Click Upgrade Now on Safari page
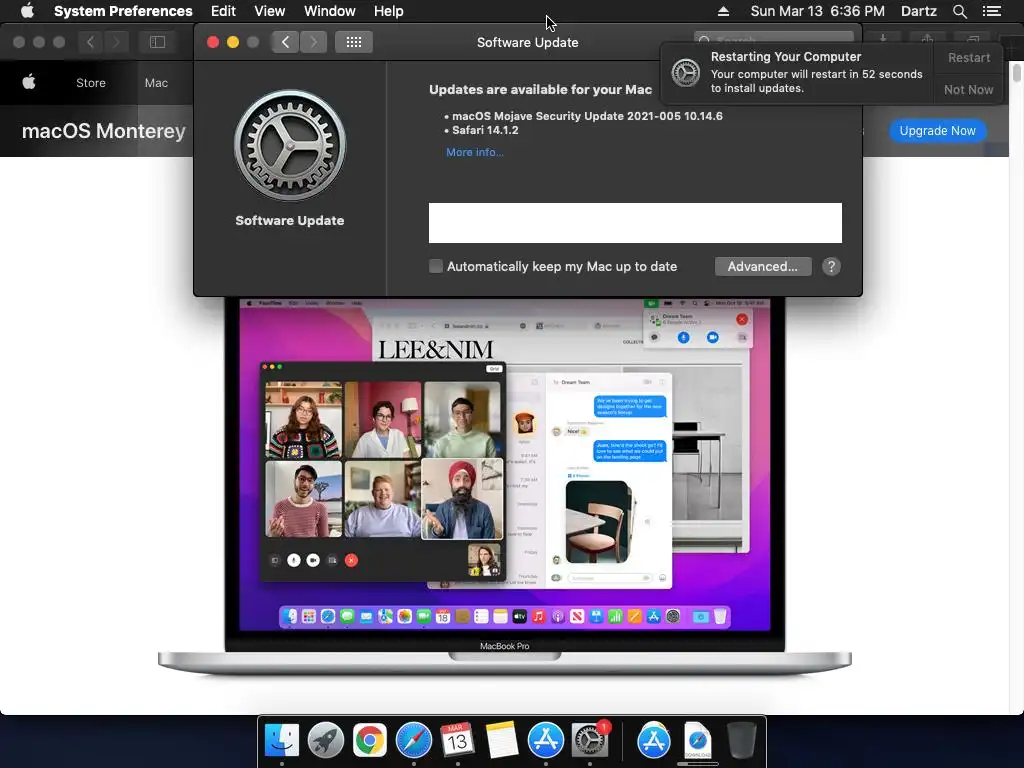Viewport: 1024px width, 768px height. [937, 131]
